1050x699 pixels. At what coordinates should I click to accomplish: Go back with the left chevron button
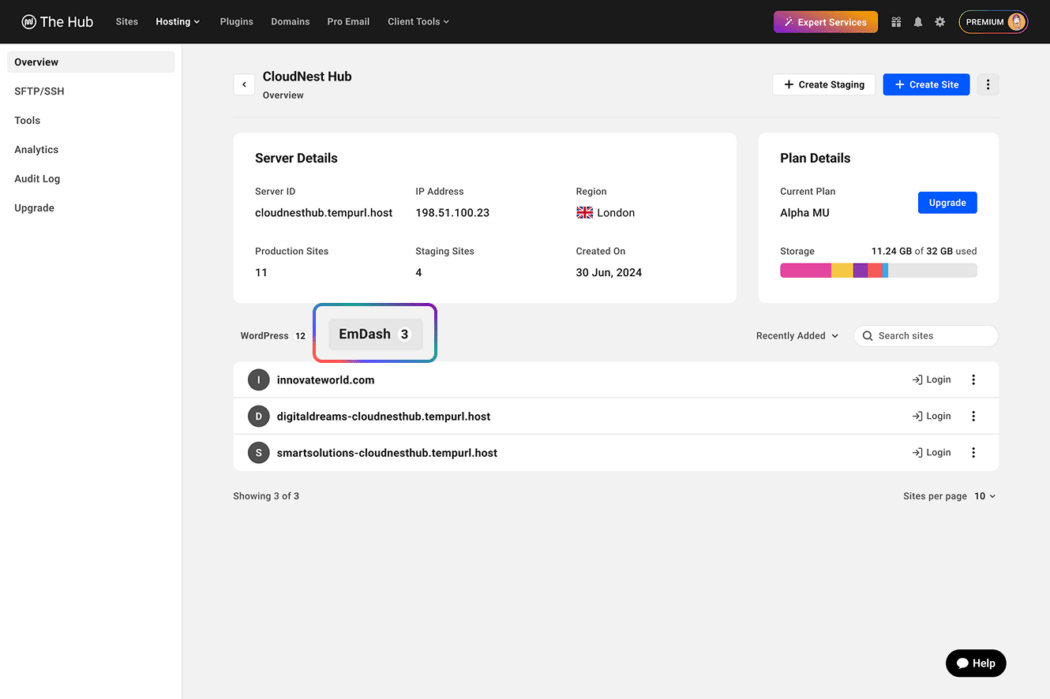pos(244,84)
